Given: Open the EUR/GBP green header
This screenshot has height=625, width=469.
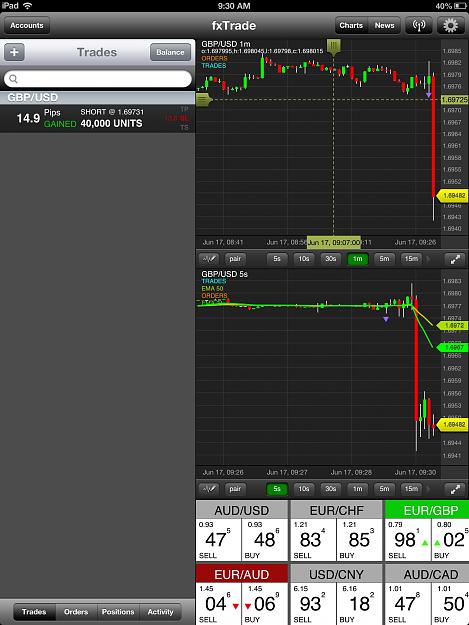Looking at the screenshot, I should [427, 510].
